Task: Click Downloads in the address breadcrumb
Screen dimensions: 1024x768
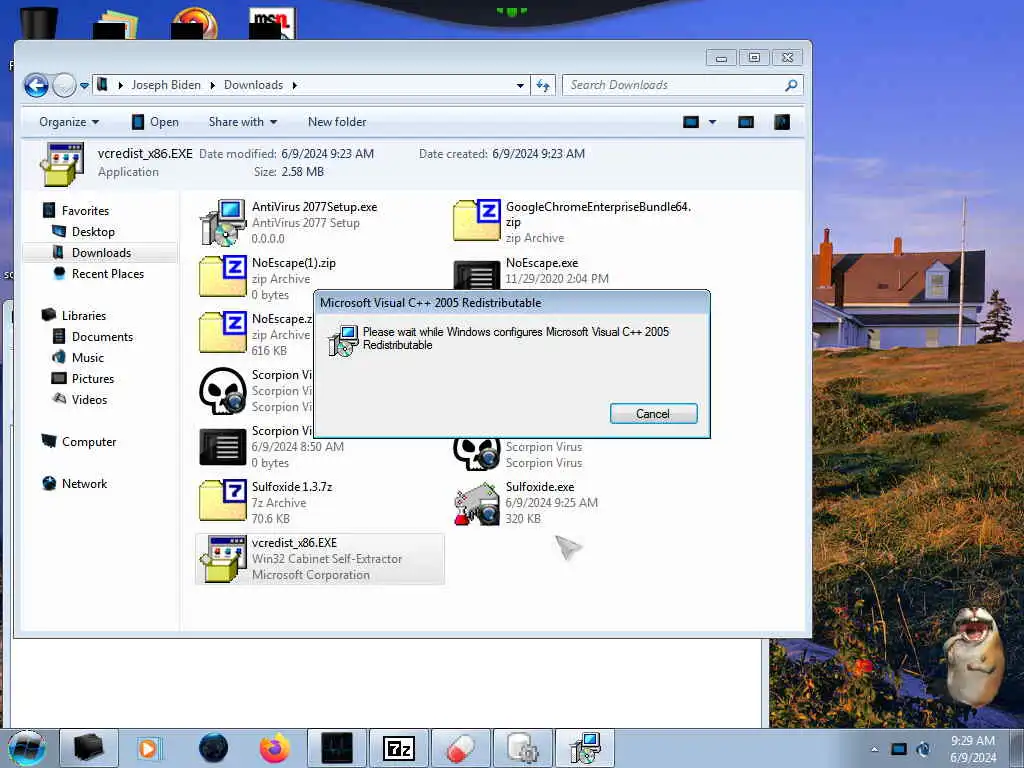Action: (x=253, y=85)
